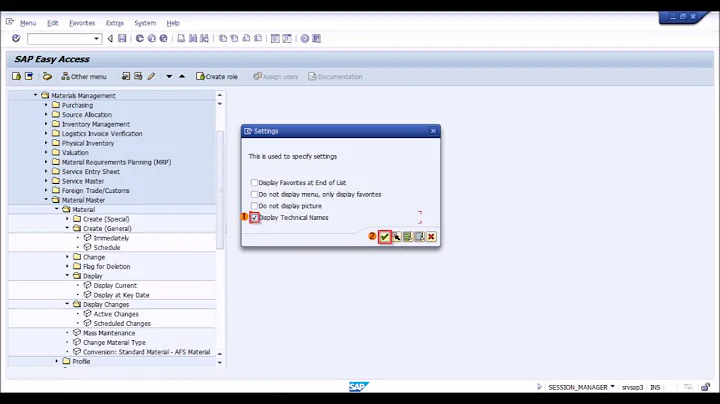Click the Save disk icon
The width and height of the screenshot is (720, 404).
tap(122, 39)
